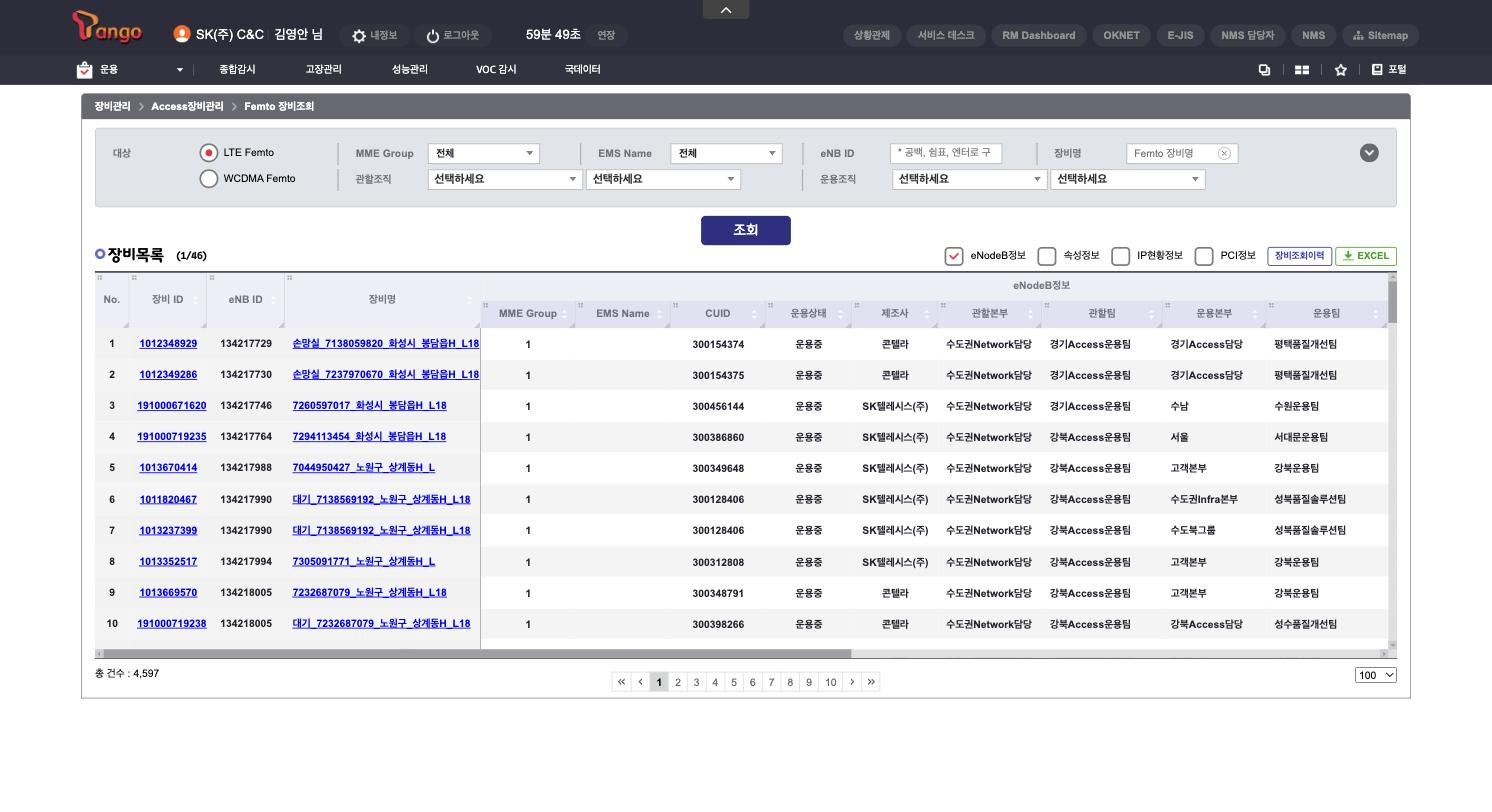Go to the first page of results

[x=621, y=682]
